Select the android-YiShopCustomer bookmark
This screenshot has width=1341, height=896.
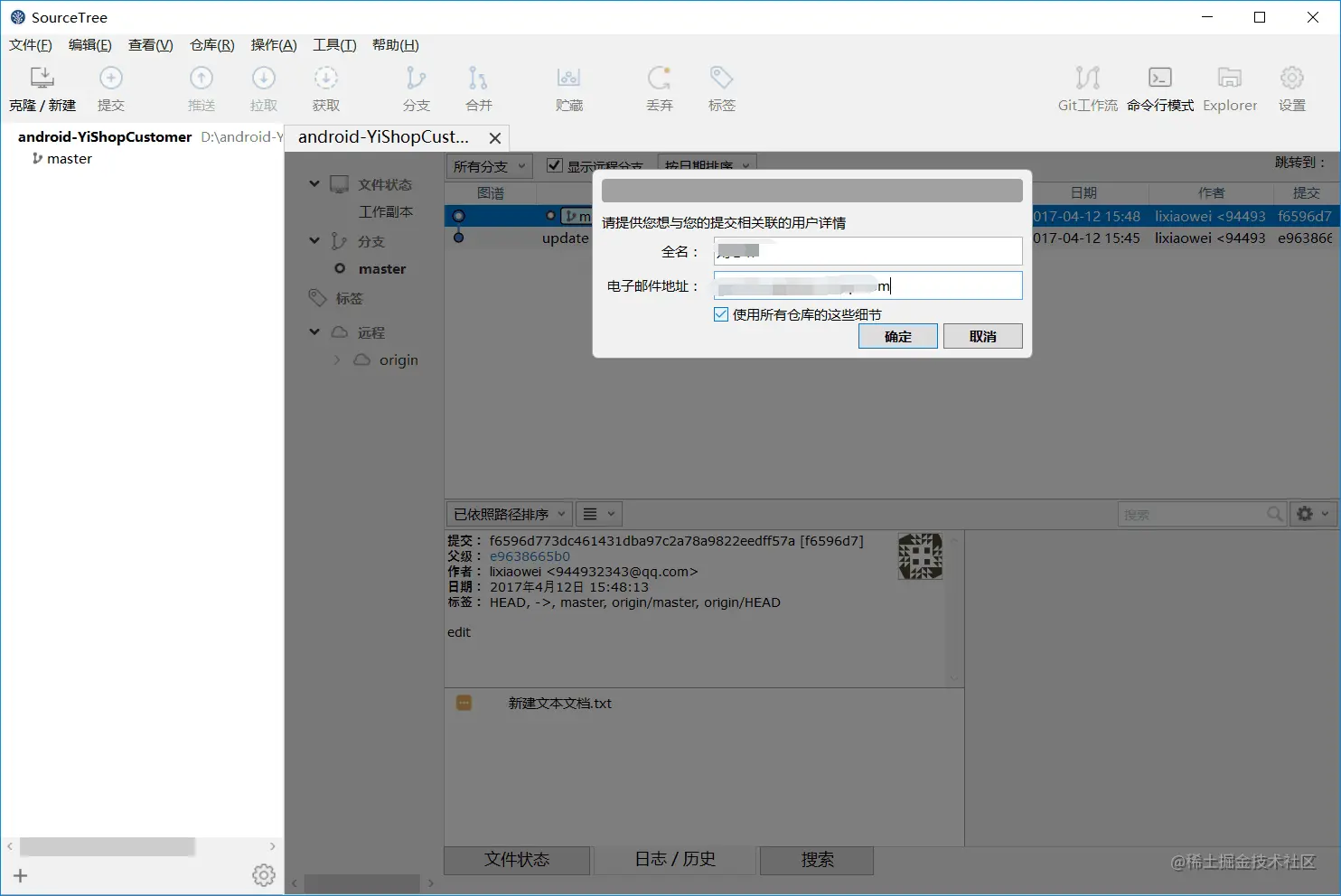[x=105, y=136]
